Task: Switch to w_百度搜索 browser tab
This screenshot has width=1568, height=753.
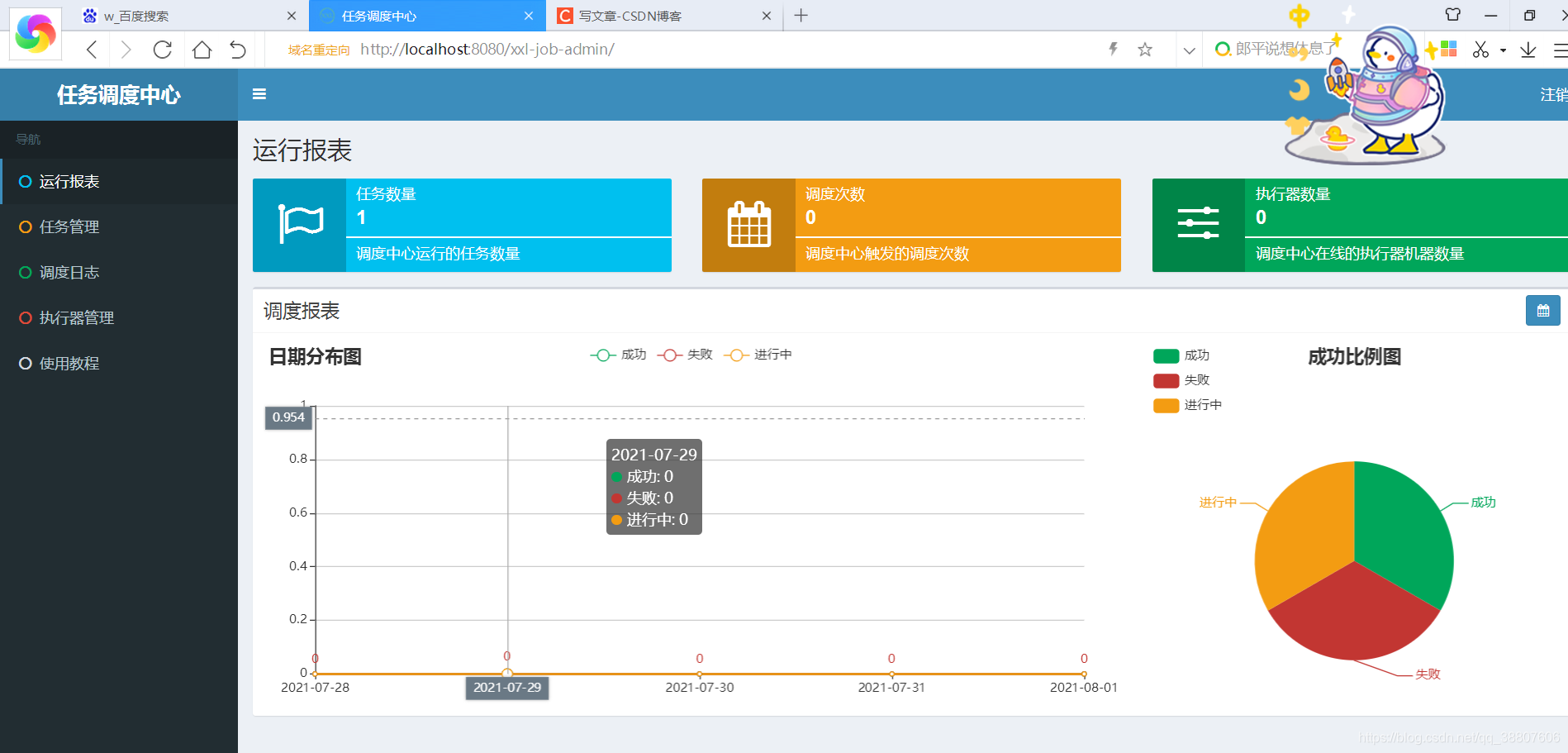Action: 190,16
